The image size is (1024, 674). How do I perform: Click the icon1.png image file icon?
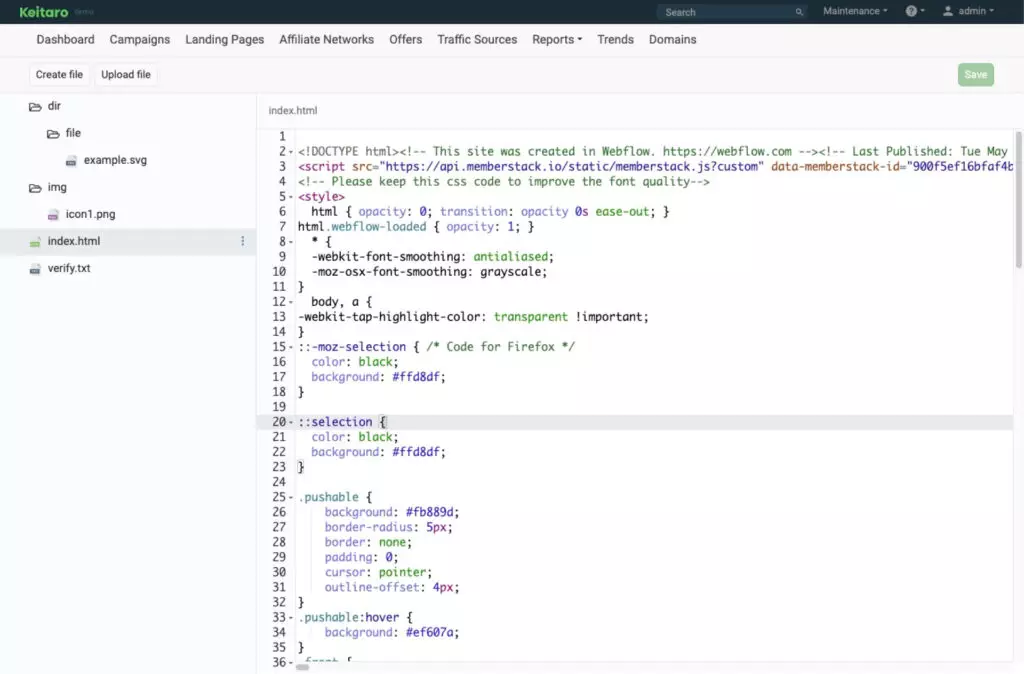pyautogui.click(x=54, y=214)
